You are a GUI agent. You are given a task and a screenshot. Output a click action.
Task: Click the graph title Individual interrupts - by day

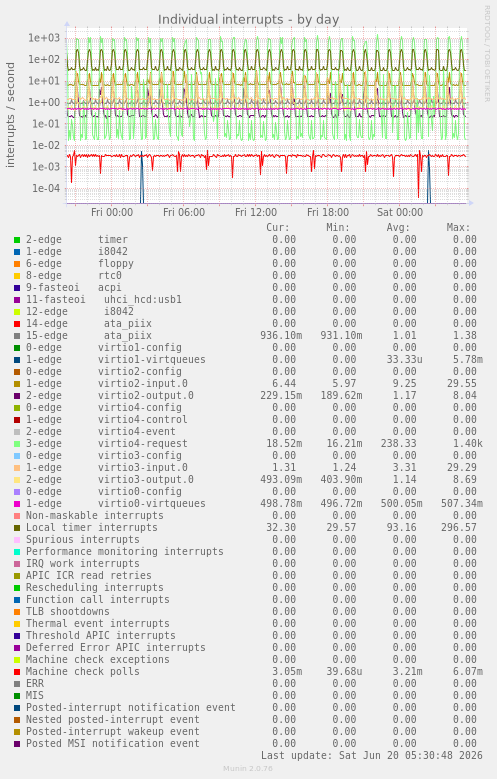[248, 20]
